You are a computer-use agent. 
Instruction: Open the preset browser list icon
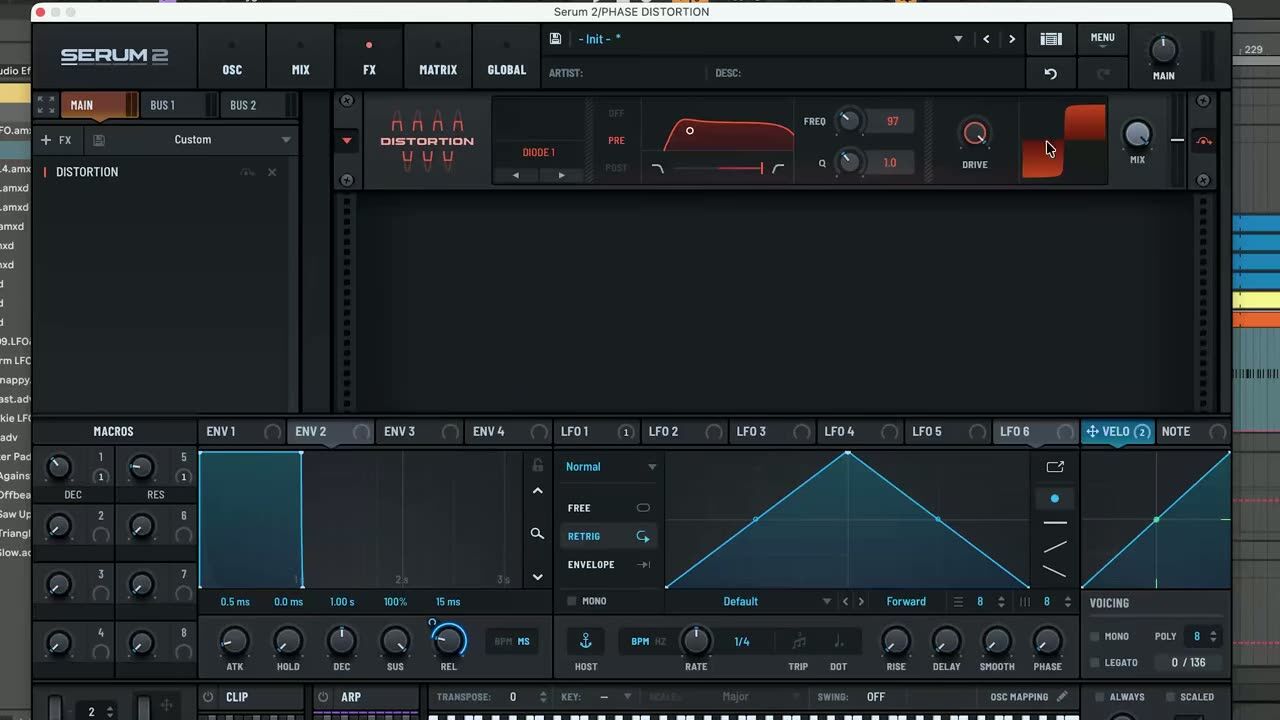(1051, 39)
